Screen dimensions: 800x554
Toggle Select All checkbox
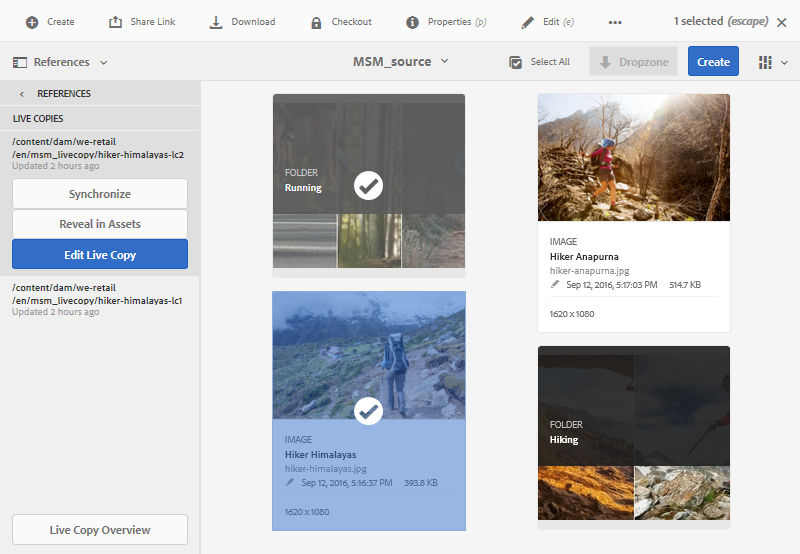click(x=516, y=62)
